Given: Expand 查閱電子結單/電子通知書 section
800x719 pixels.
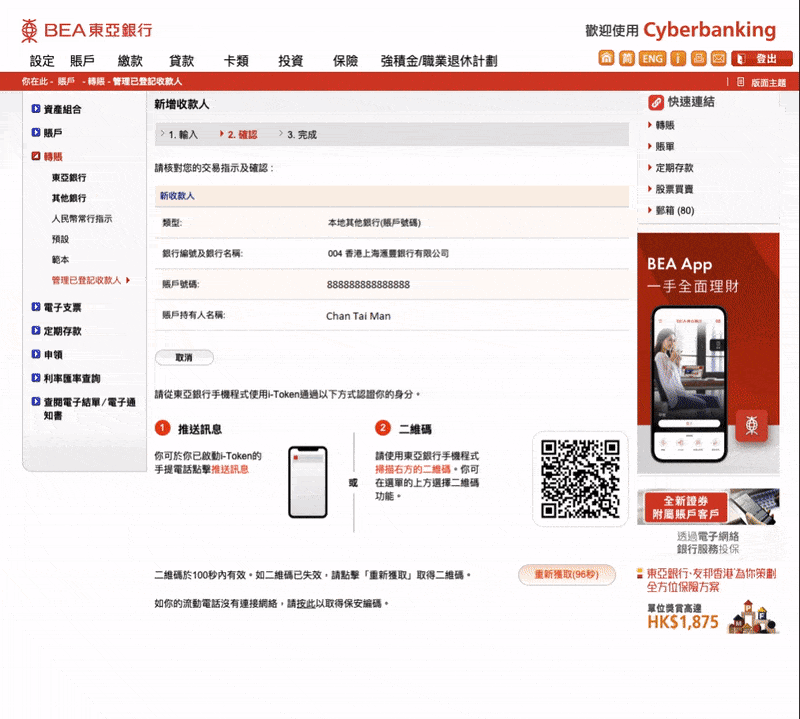Looking at the screenshot, I should click(36, 402).
